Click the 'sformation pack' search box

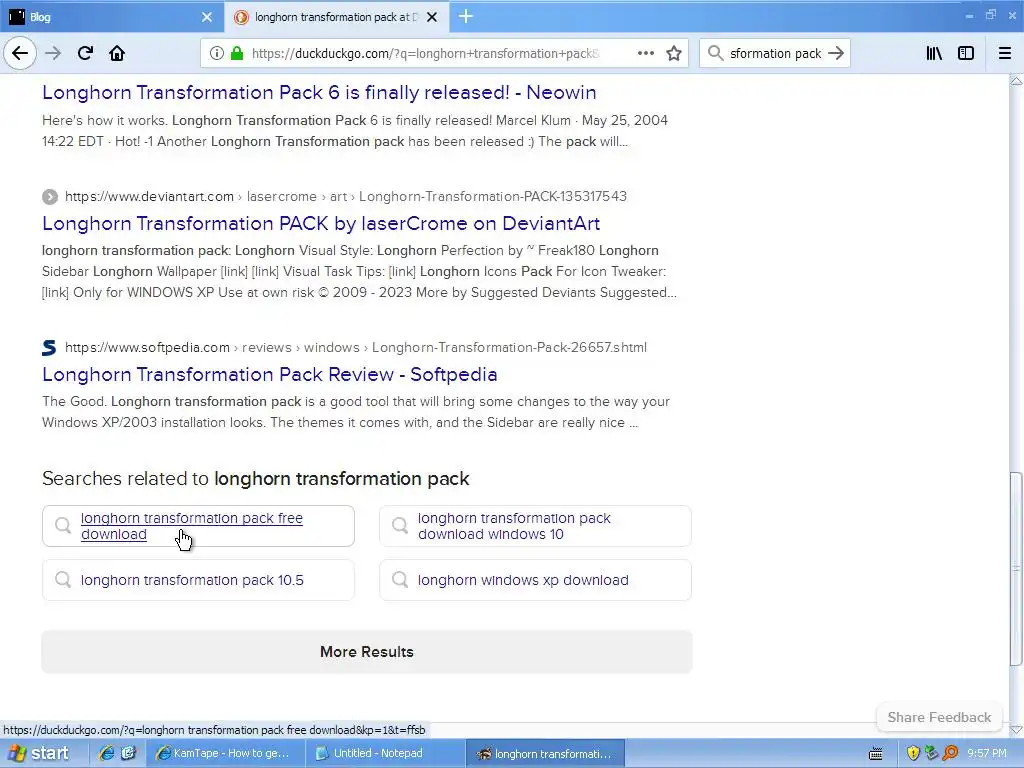[x=775, y=53]
